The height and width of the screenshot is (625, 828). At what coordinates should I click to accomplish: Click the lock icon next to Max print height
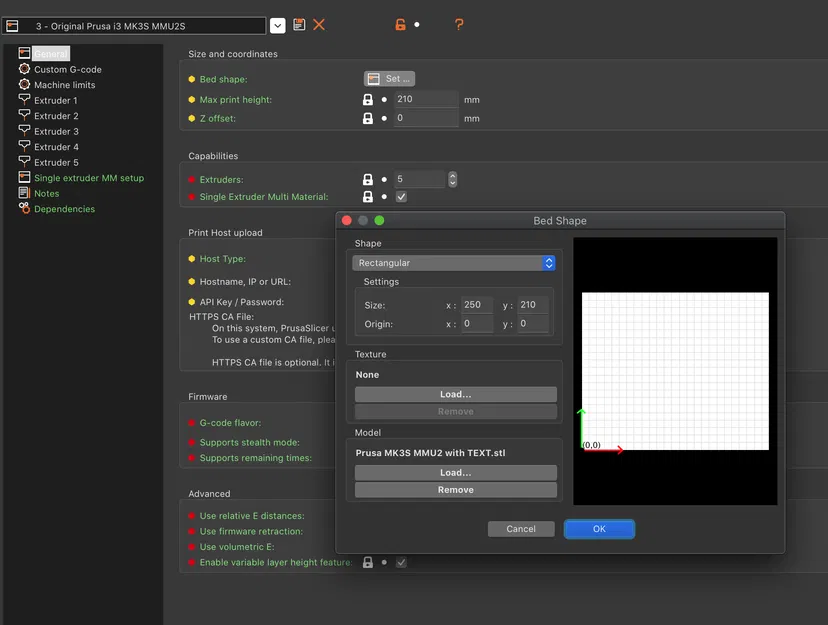pyautogui.click(x=368, y=99)
